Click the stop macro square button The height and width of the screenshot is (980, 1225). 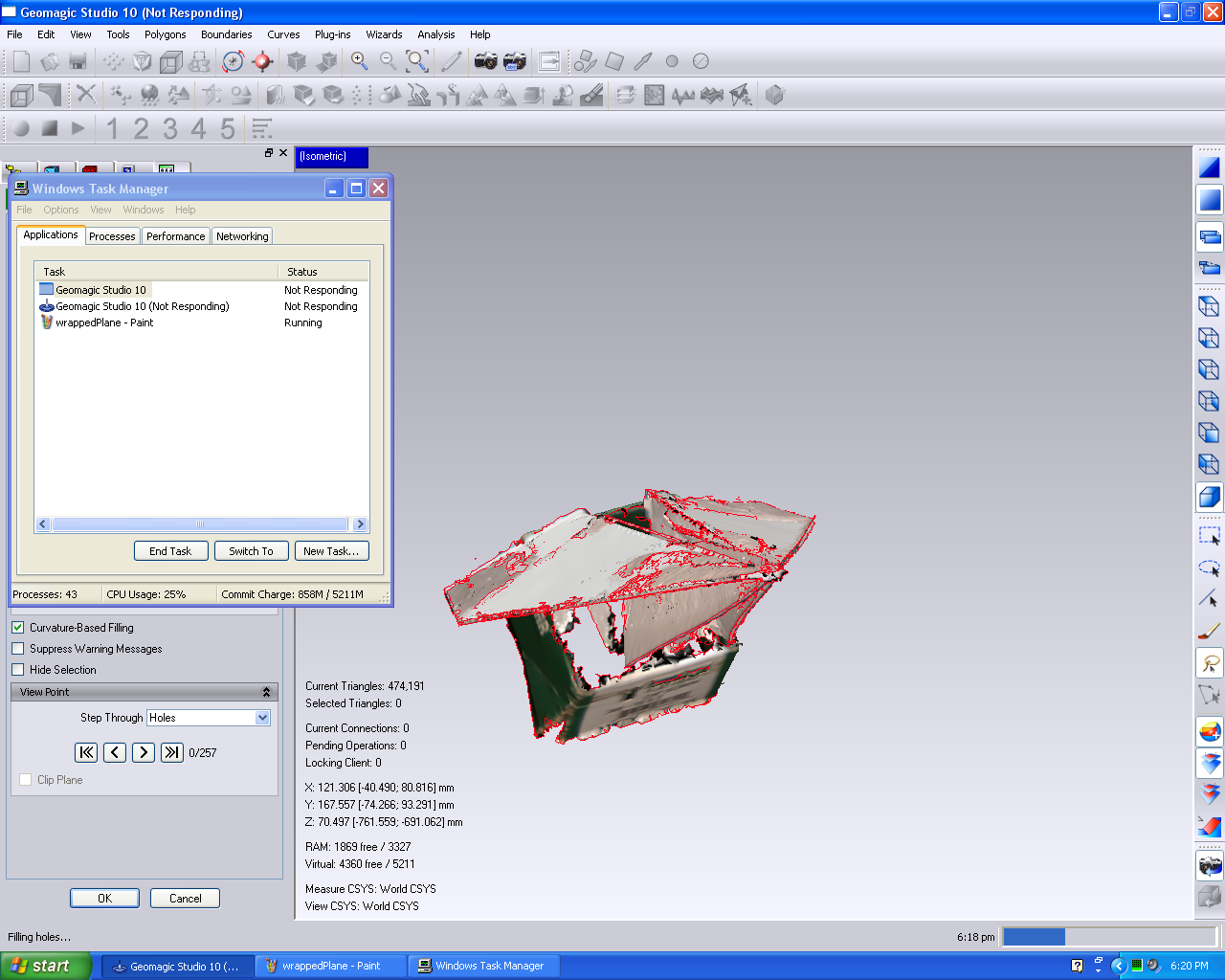pyautogui.click(x=50, y=127)
